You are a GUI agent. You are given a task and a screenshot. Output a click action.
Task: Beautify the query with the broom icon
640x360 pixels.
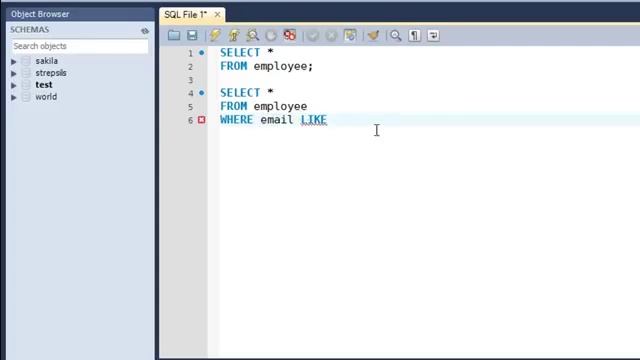[373, 36]
